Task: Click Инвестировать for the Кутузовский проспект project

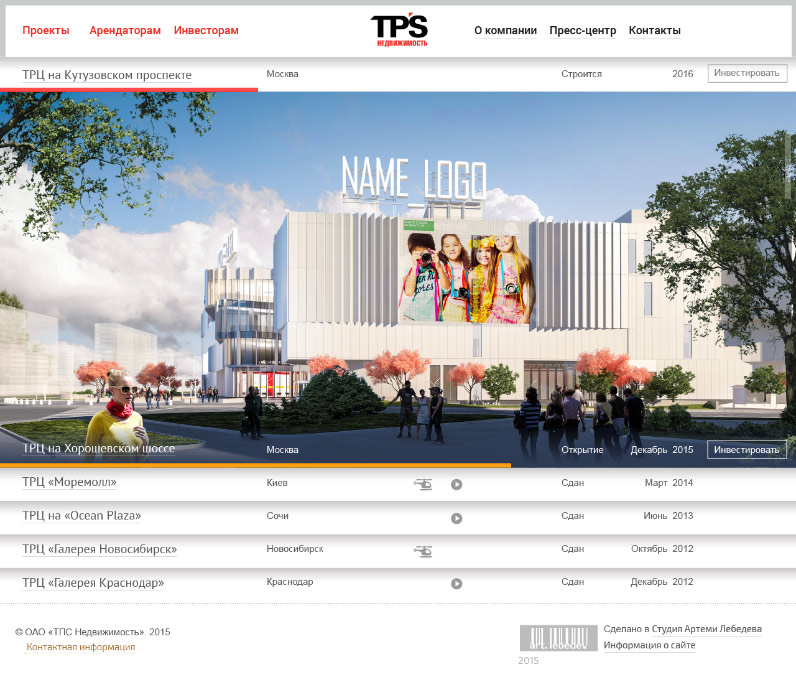Action: (747, 73)
